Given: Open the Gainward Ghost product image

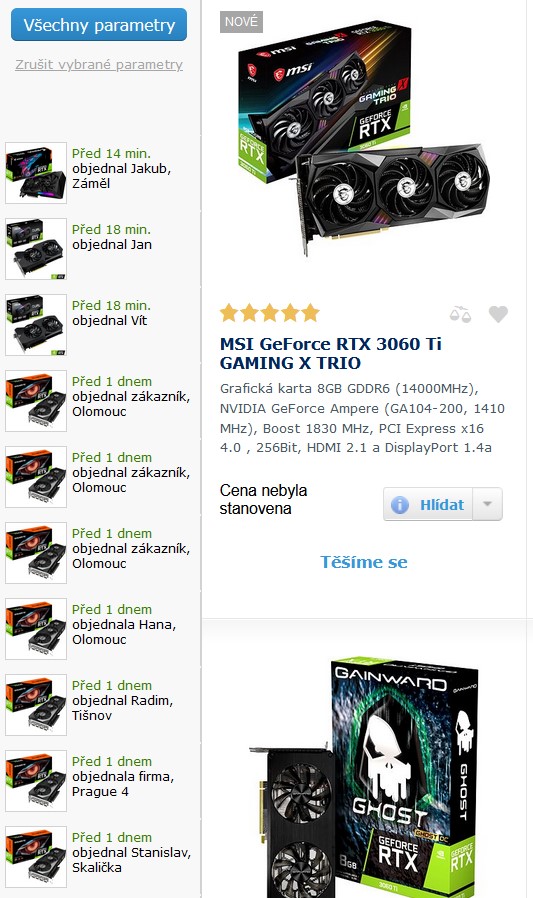Looking at the screenshot, I should [364, 777].
